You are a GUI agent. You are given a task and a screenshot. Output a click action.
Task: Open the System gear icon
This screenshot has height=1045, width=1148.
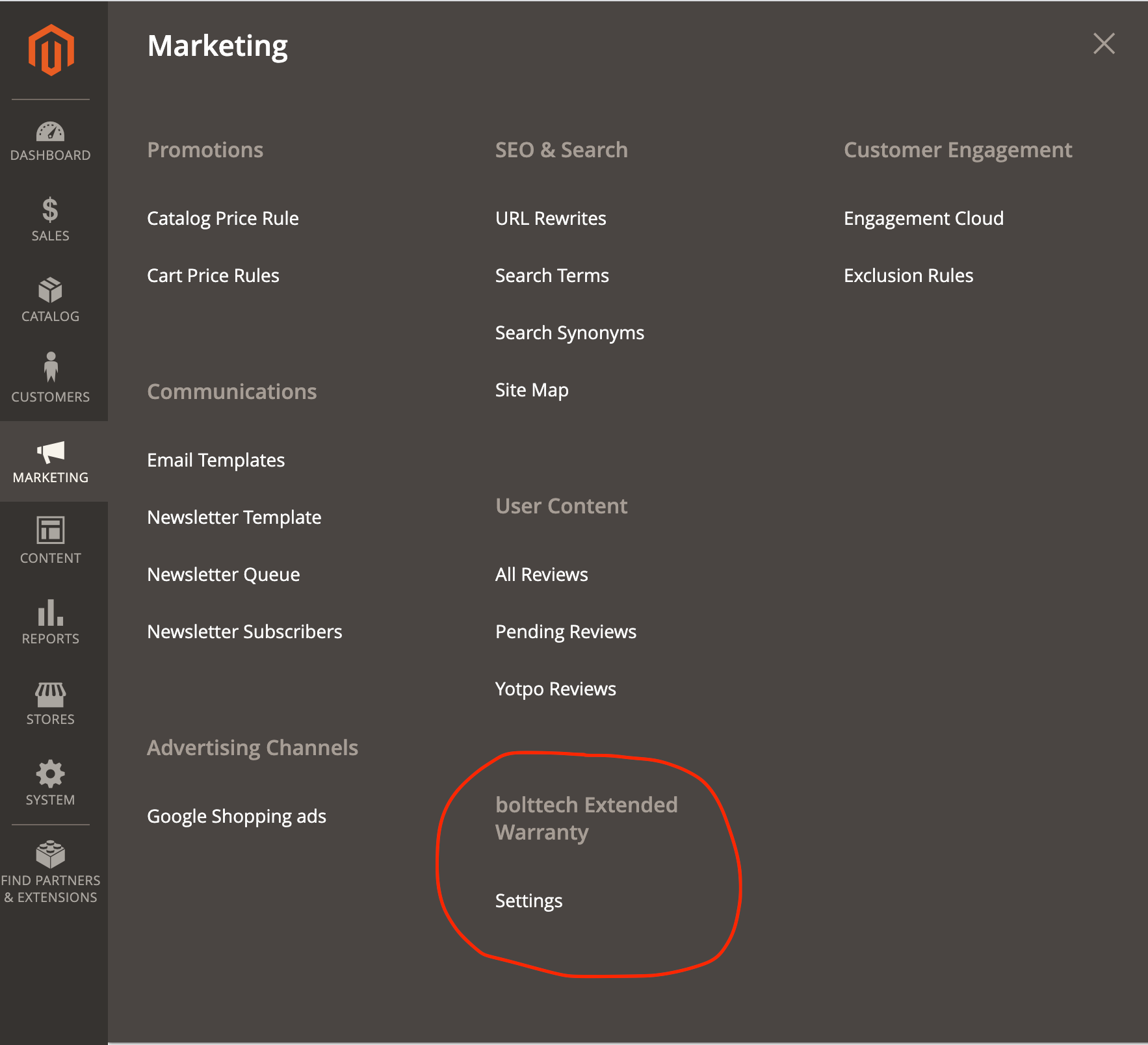pos(51,774)
